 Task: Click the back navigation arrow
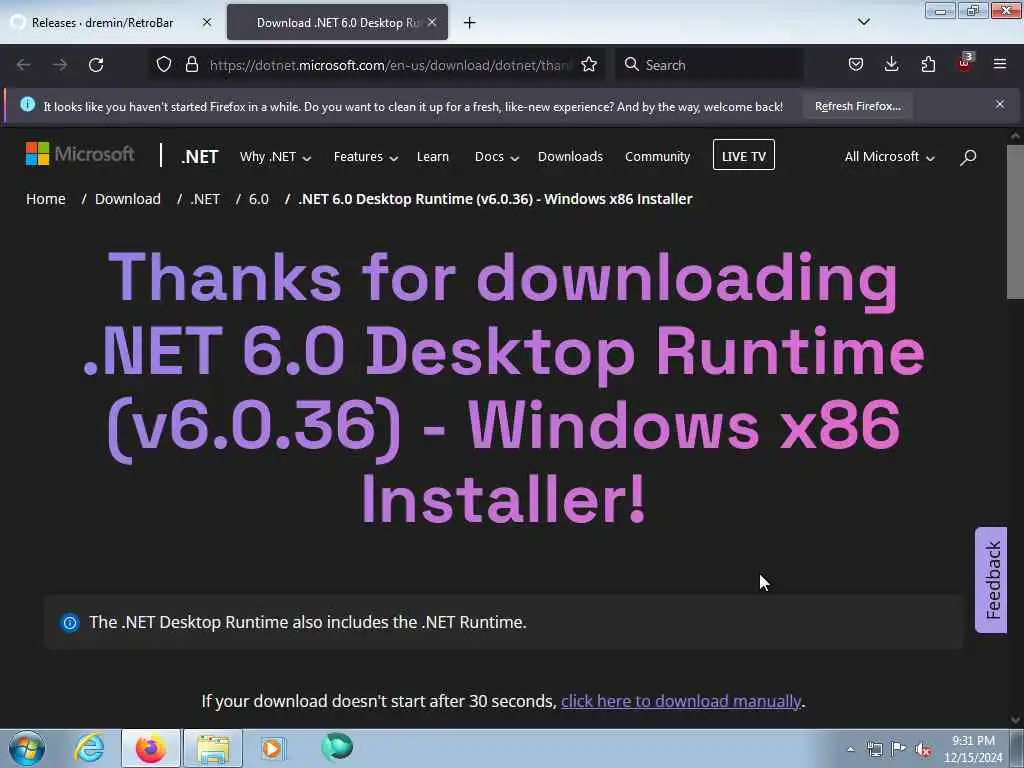click(x=24, y=65)
